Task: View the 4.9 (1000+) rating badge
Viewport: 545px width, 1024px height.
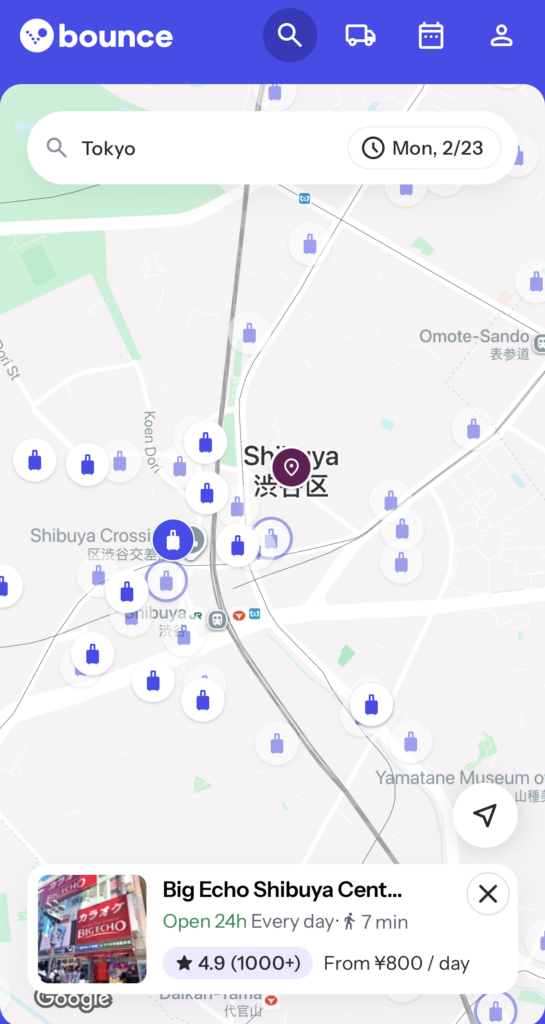Action: (x=238, y=963)
